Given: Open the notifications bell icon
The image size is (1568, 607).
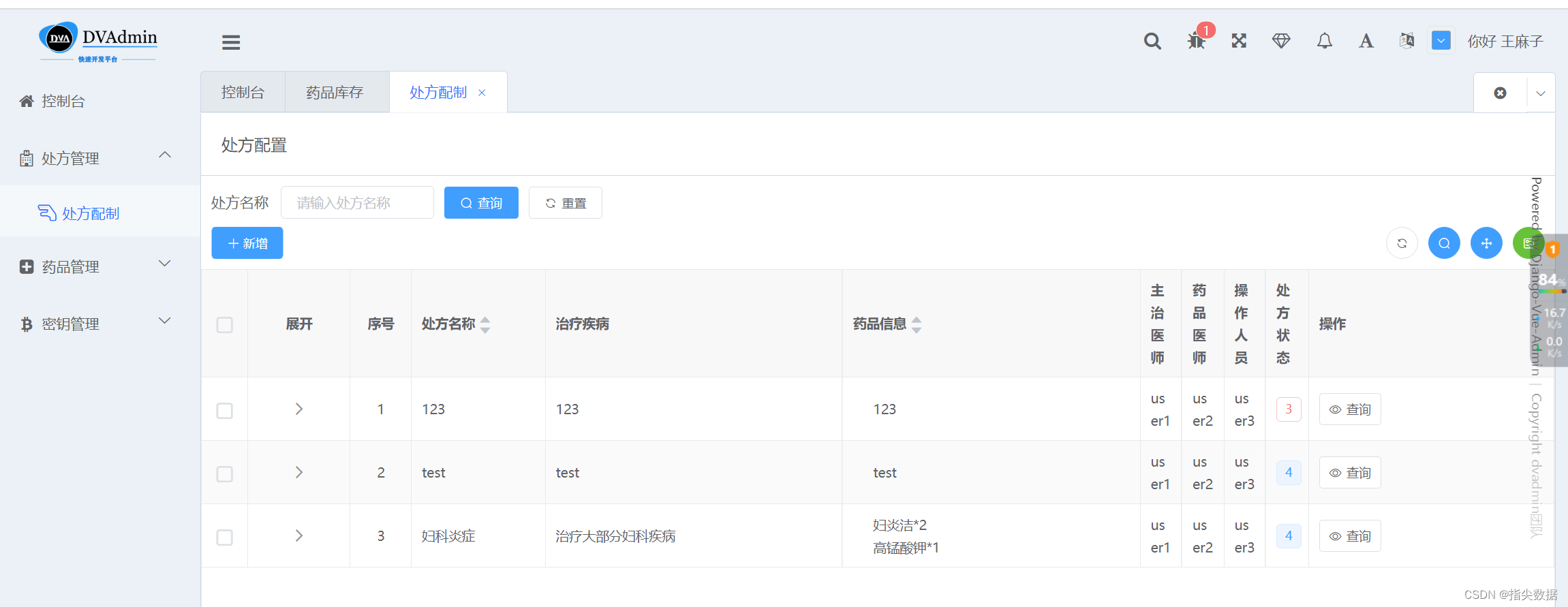Looking at the screenshot, I should coord(1324,41).
